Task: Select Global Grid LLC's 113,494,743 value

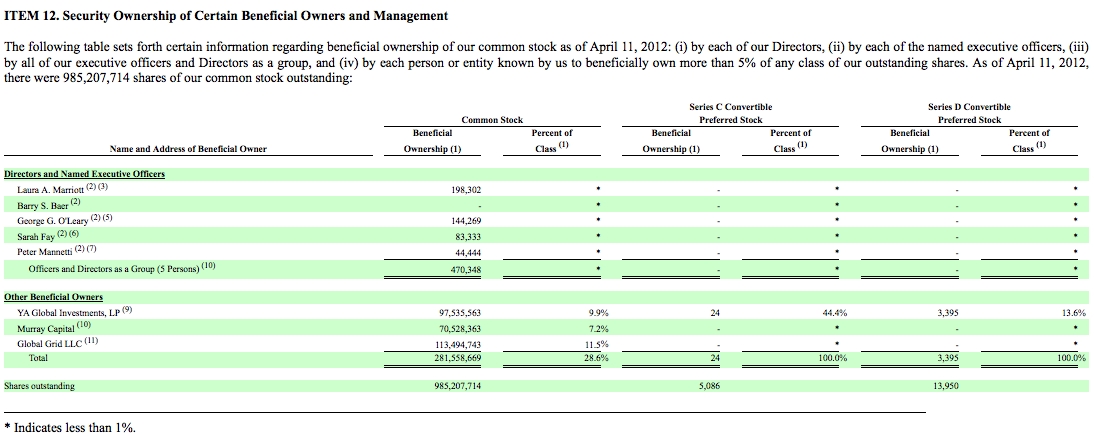Action: click(460, 343)
